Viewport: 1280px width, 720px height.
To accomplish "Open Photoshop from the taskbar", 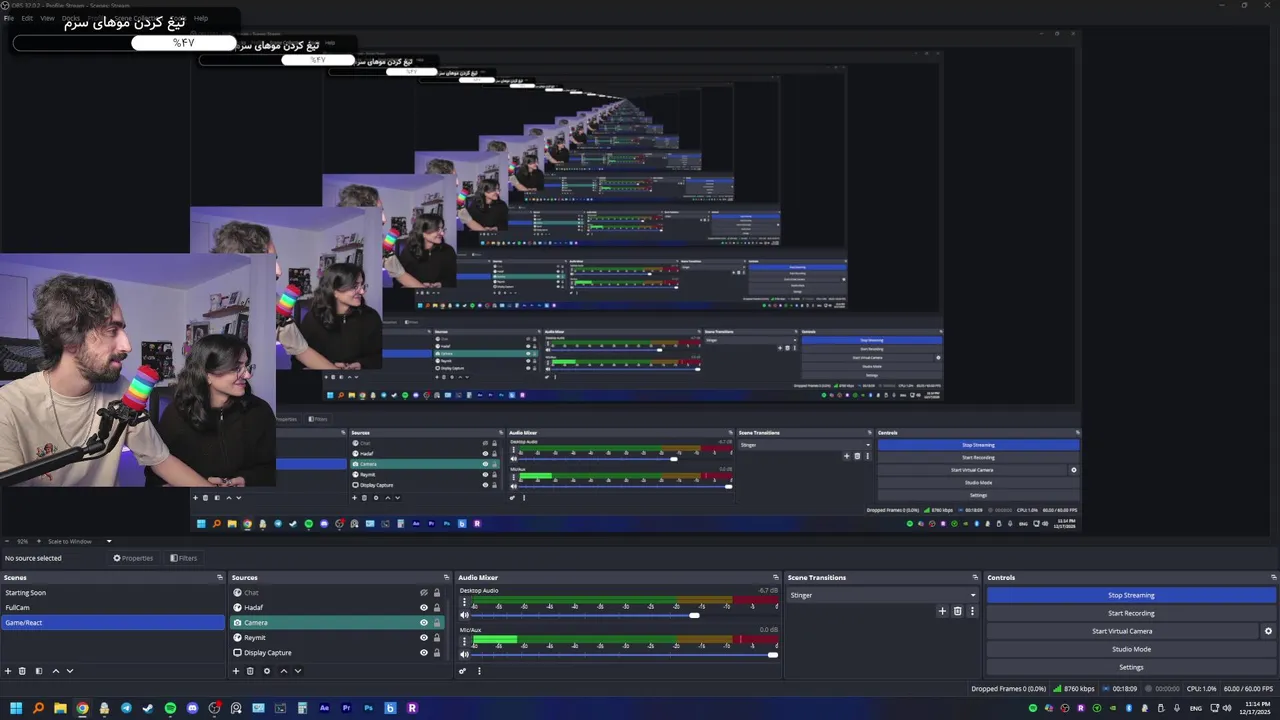I will pos(368,708).
